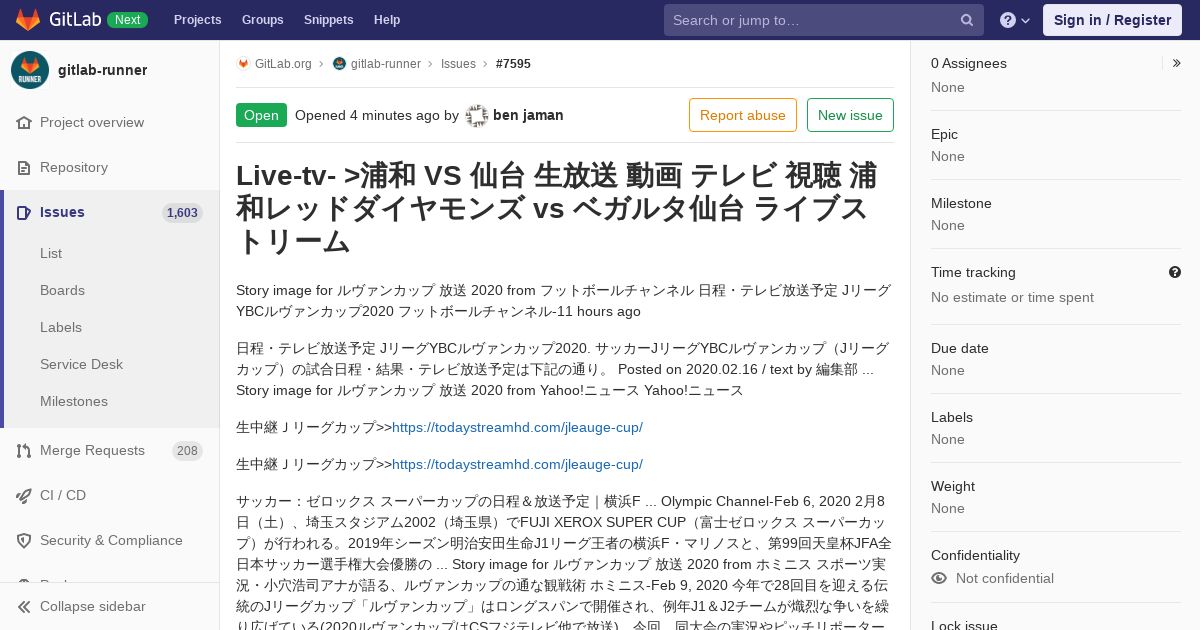The image size is (1200, 630).
Task: Click Report abuse button
Action: click(743, 115)
